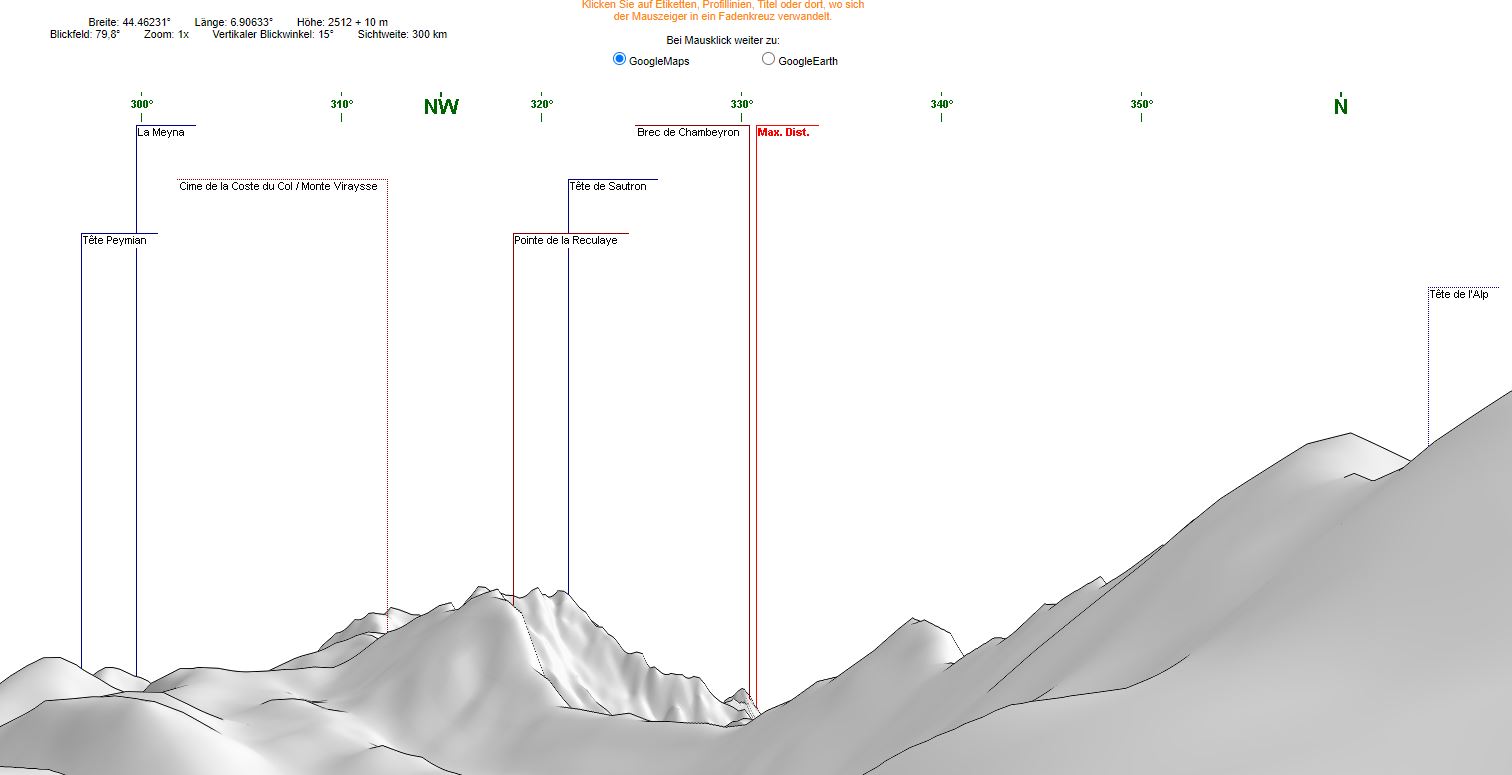Click the 330° bearing marker
Viewport: 1512px width, 775px height.
(x=741, y=104)
